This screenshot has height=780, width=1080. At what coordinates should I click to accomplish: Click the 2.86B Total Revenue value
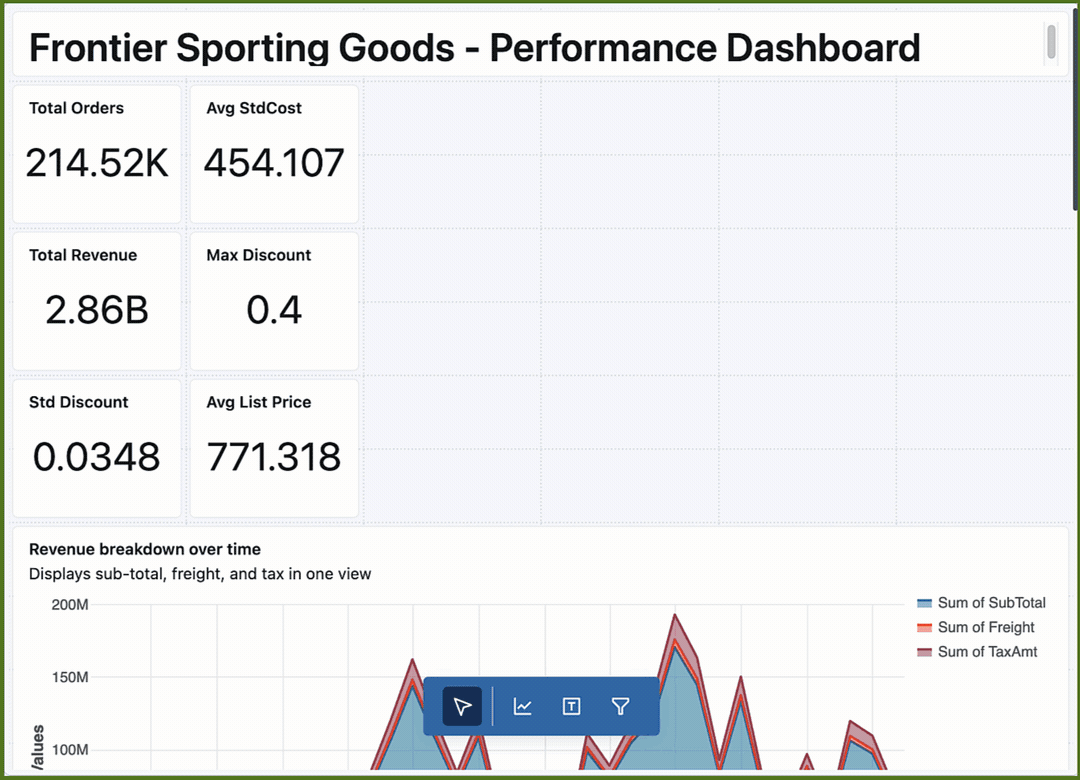(97, 311)
